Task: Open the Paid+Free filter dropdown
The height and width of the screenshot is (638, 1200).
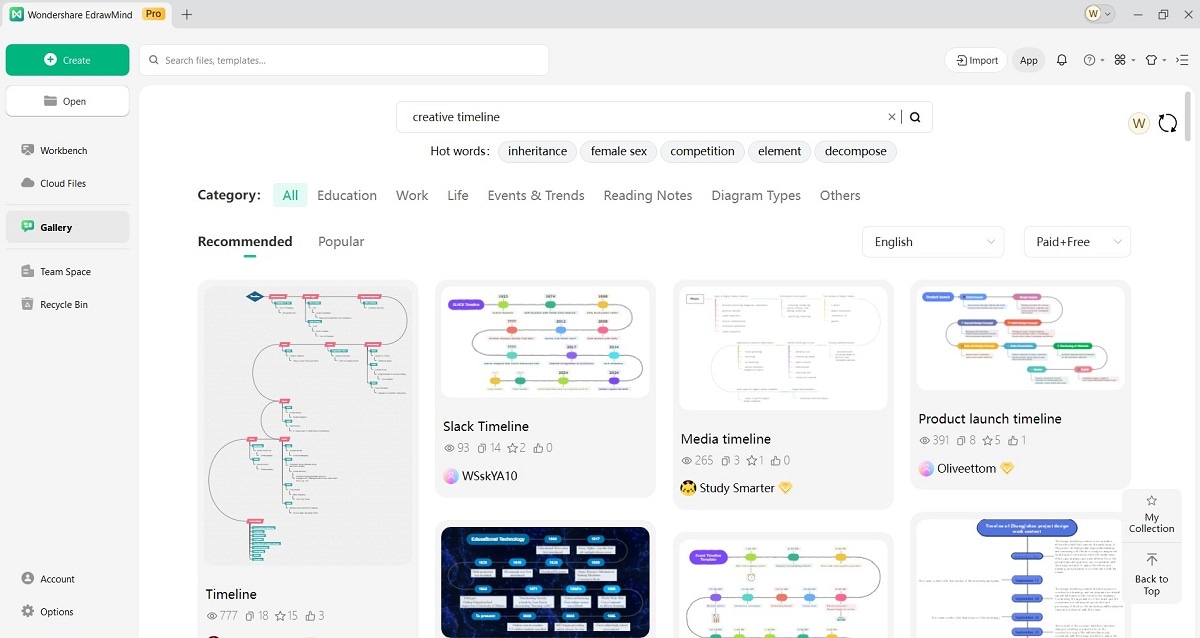Action: [x=1077, y=241]
